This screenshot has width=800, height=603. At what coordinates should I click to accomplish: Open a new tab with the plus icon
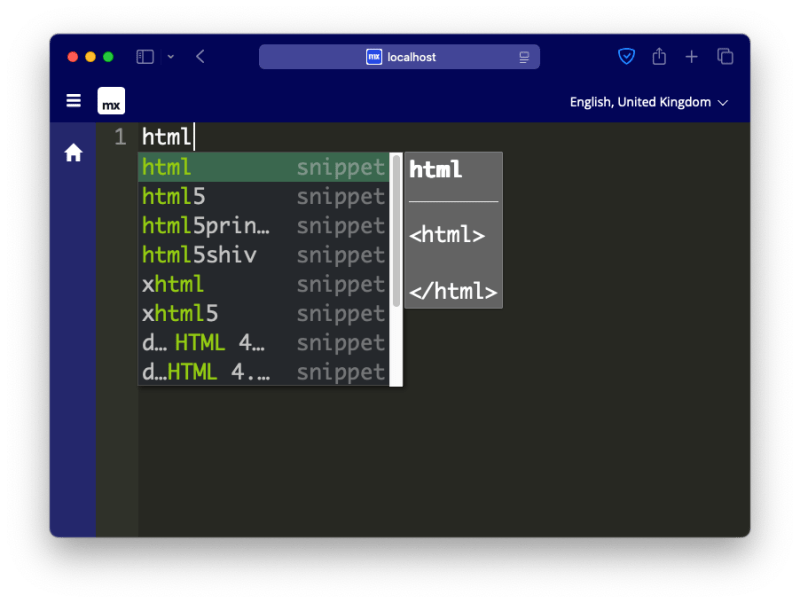(x=691, y=57)
